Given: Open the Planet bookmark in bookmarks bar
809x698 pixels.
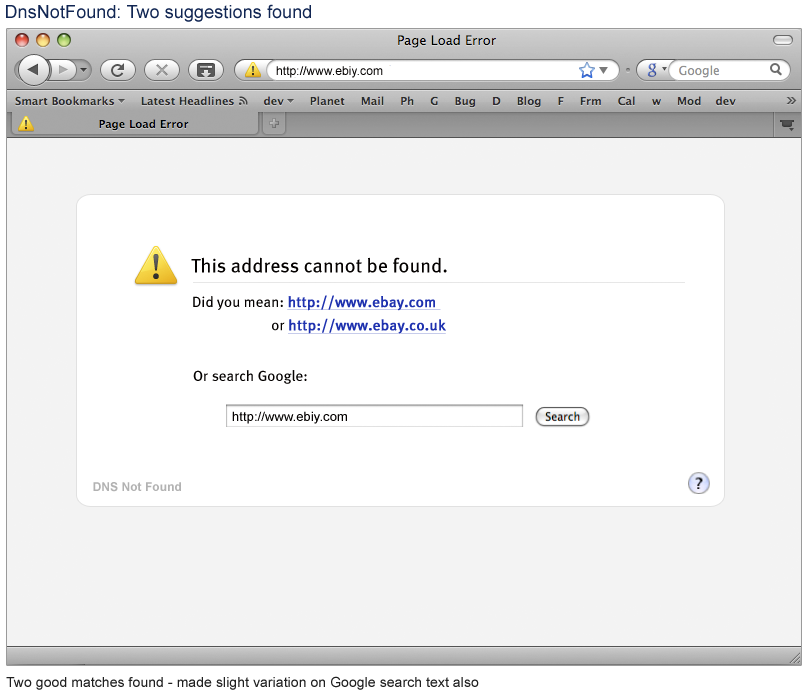Looking at the screenshot, I should tap(327, 101).
